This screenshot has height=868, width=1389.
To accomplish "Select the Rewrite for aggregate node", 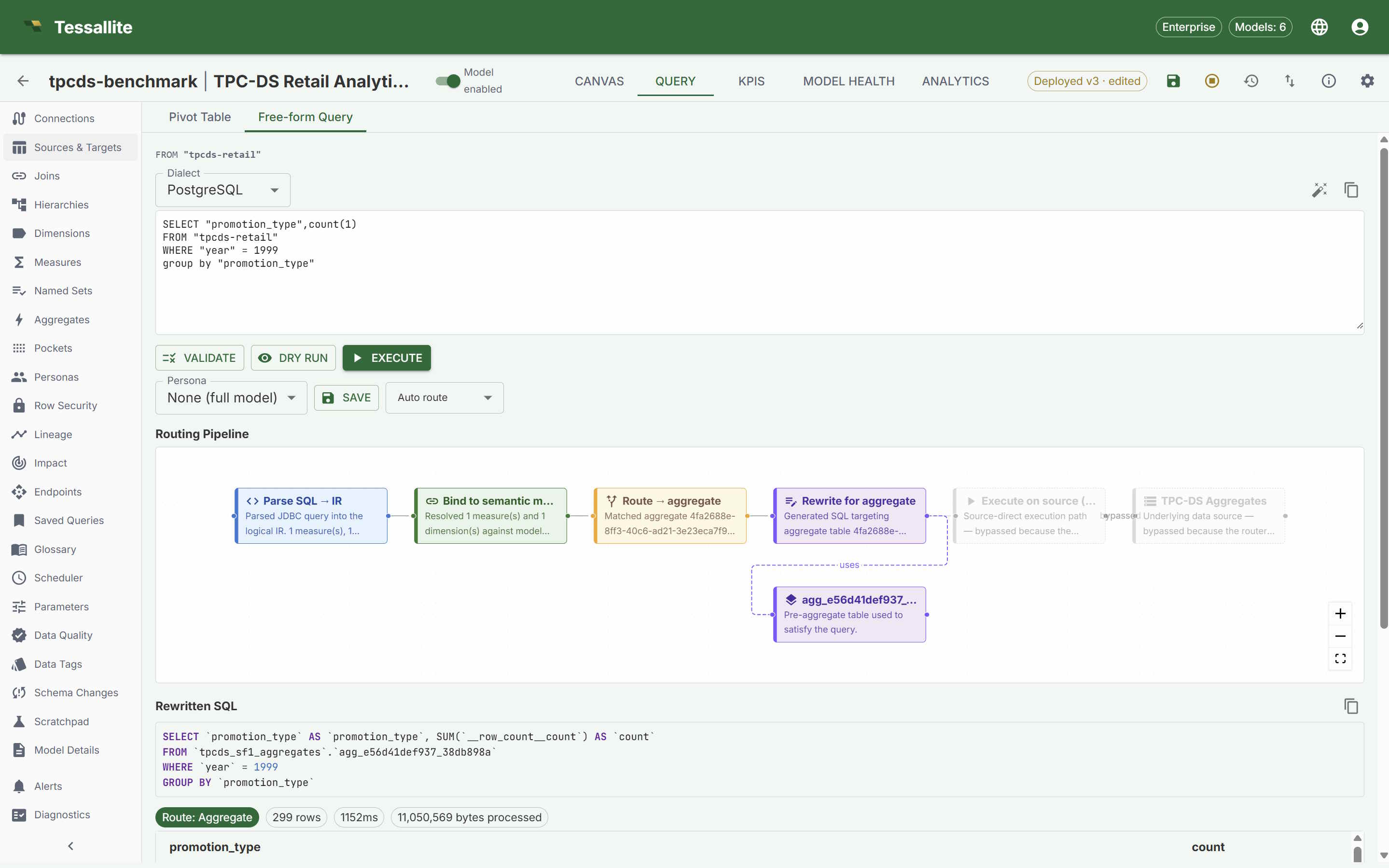I will 849,515.
